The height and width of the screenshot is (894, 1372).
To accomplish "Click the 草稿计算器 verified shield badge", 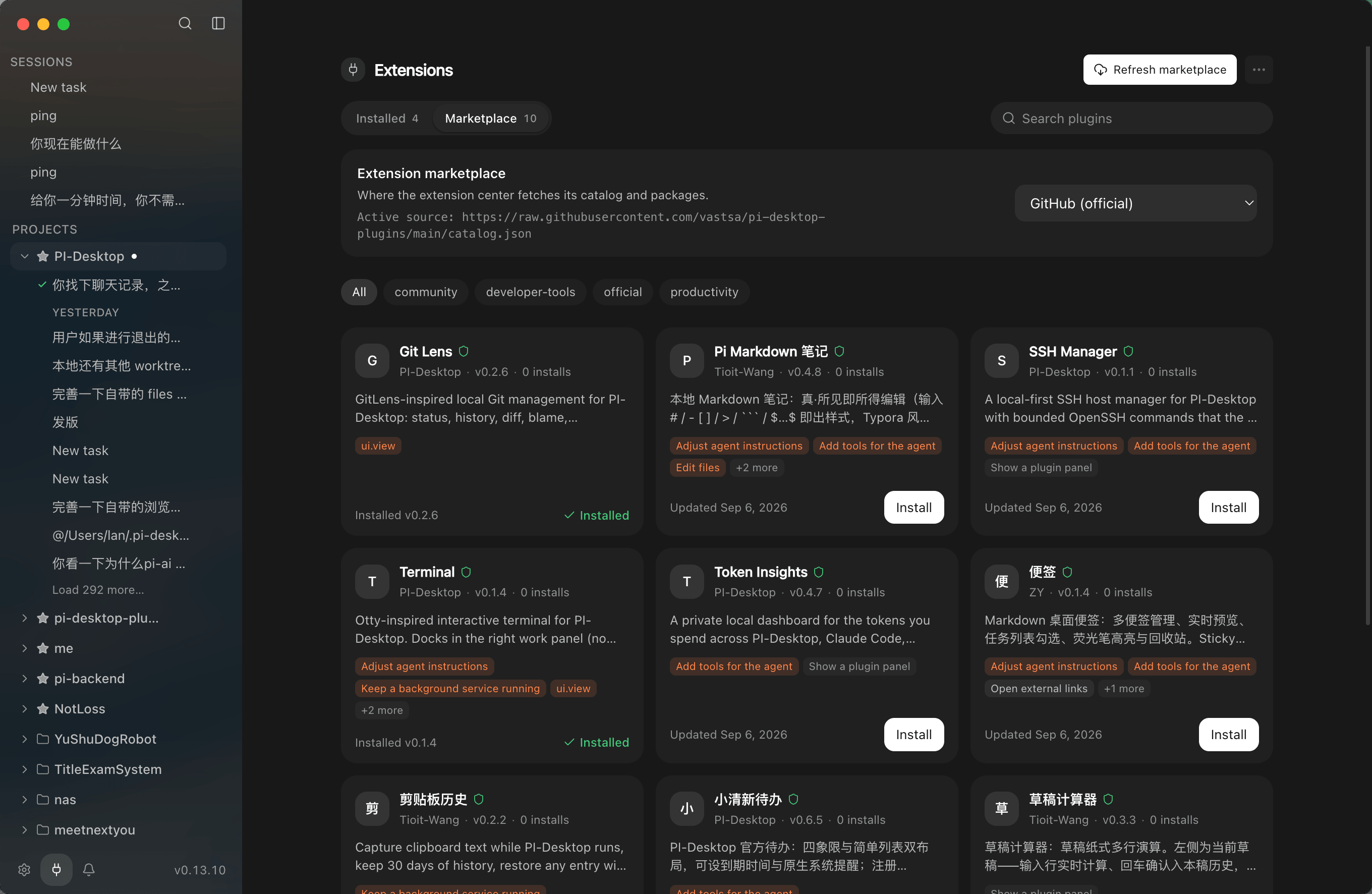I will point(1108,800).
